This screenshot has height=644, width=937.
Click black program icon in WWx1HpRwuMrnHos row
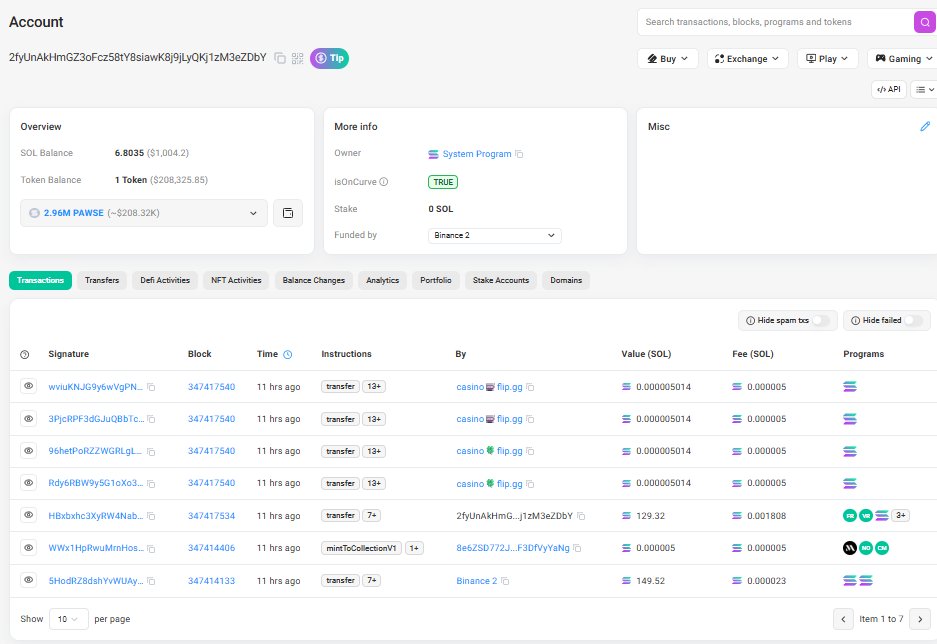coord(850,548)
